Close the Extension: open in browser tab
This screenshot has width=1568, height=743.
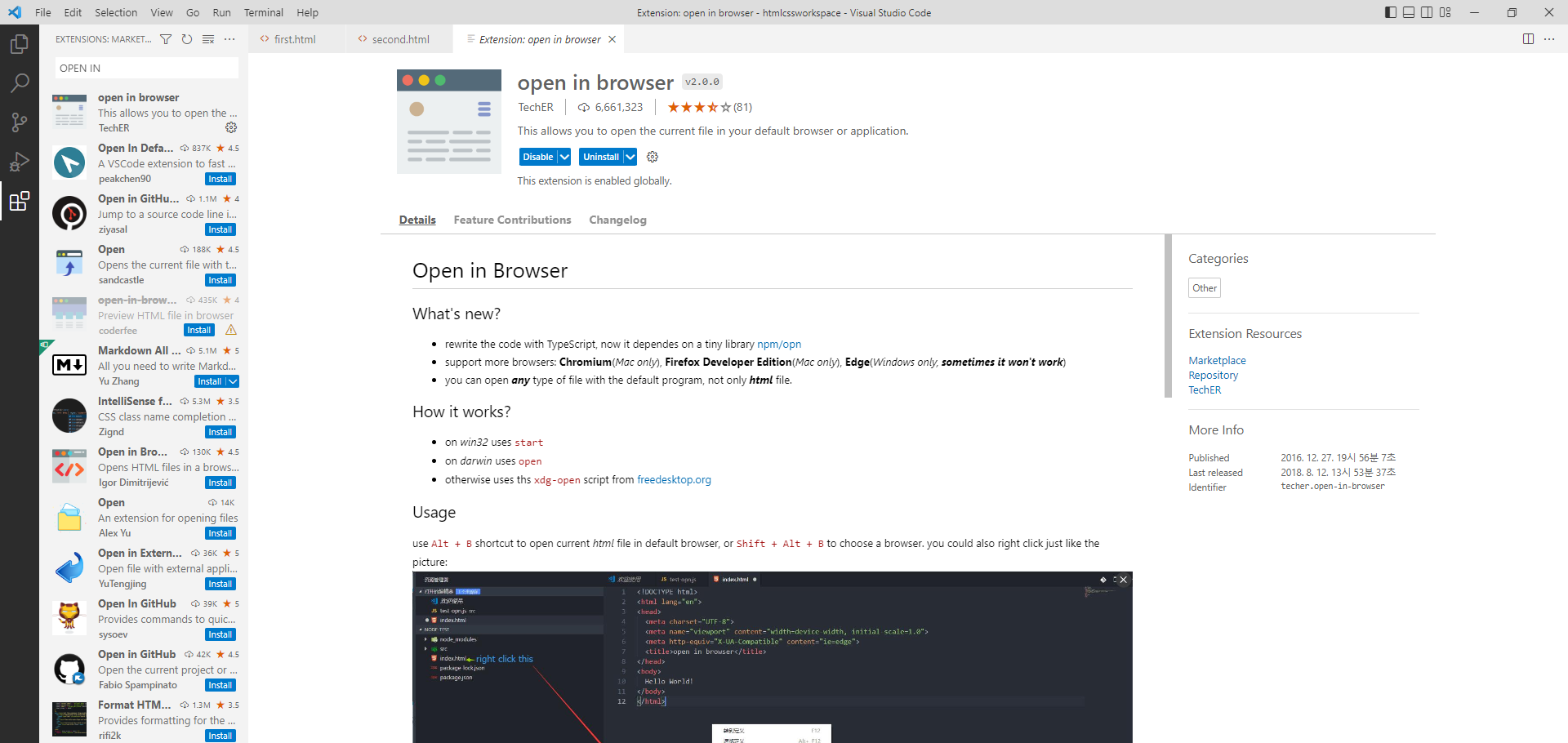(612, 39)
